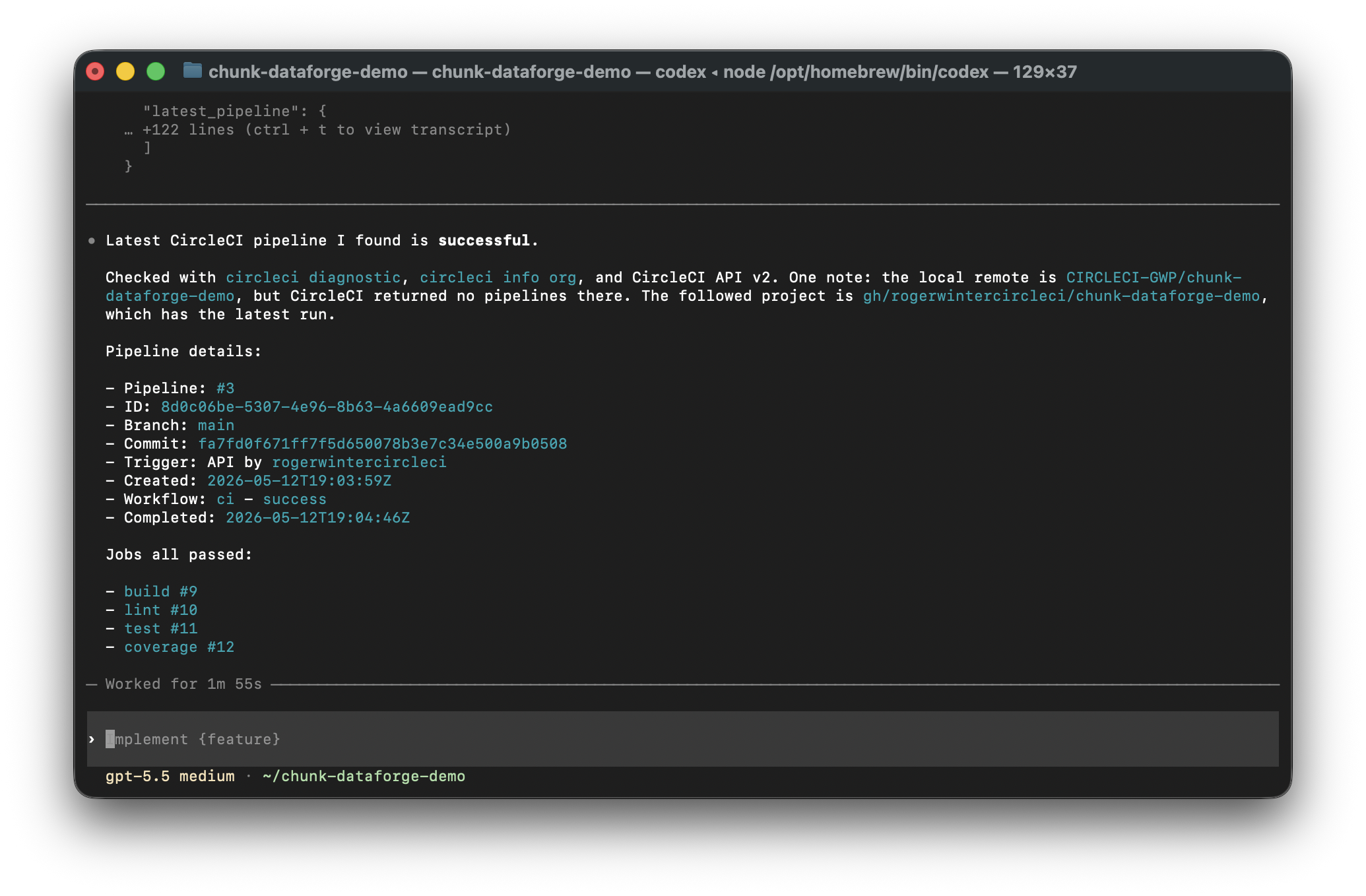
Task: Click the 'Jobs all passed:' heading
Action: pos(179,554)
